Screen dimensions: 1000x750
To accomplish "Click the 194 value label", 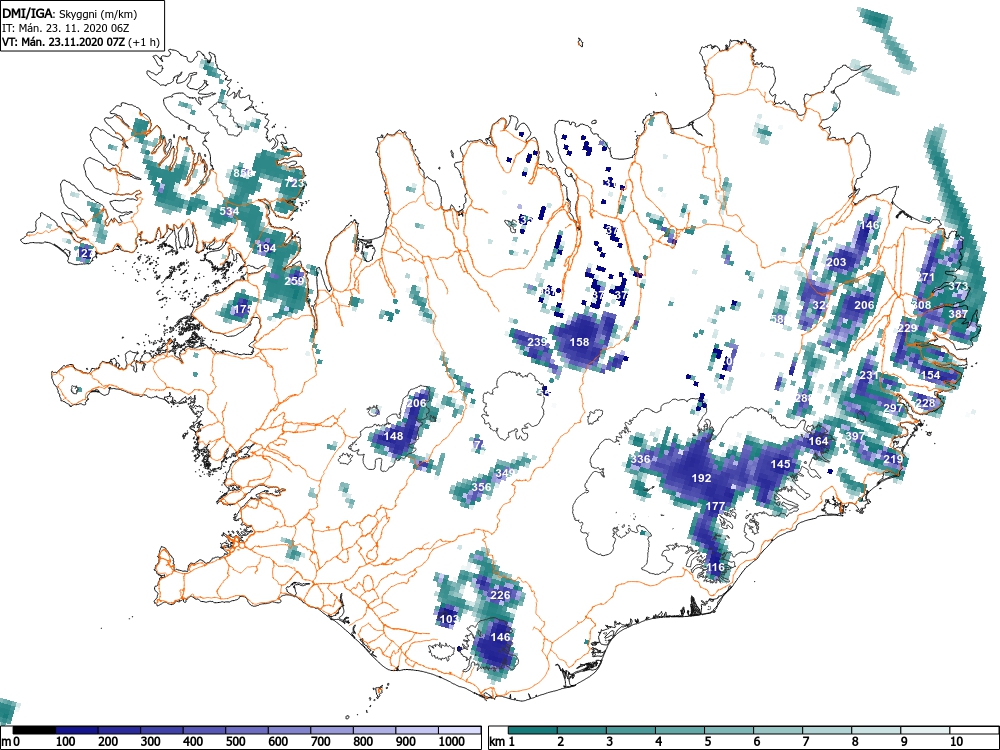I will point(267,248).
